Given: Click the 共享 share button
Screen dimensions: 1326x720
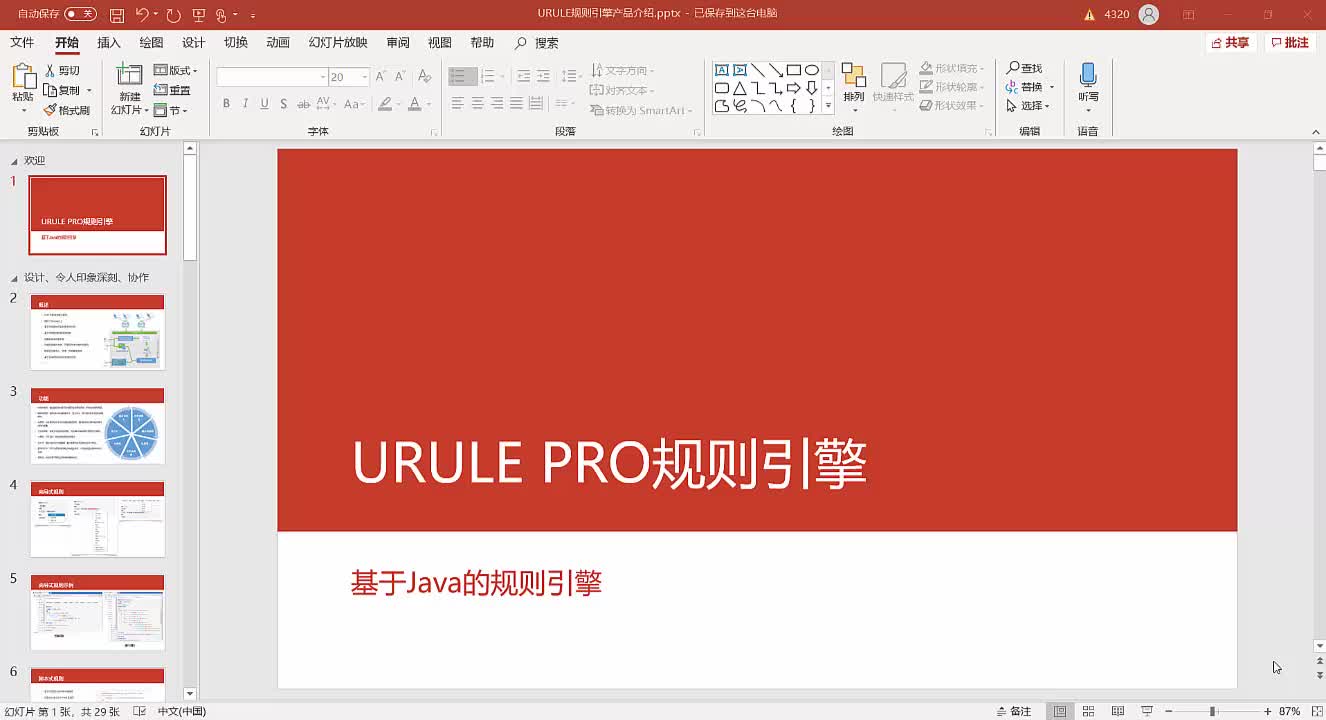Looking at the screenshot, I should coord(1230,43).
